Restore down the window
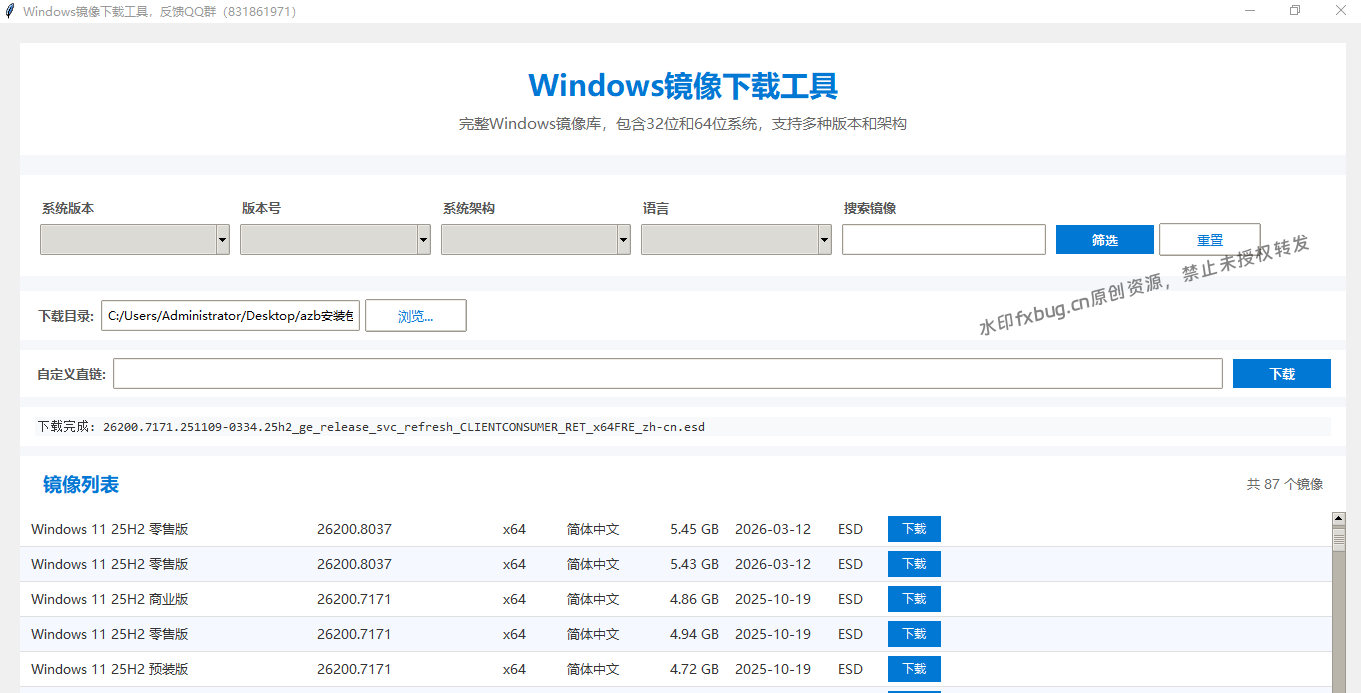Screen dimensions: 1361x693 (x=1295, y=11)
